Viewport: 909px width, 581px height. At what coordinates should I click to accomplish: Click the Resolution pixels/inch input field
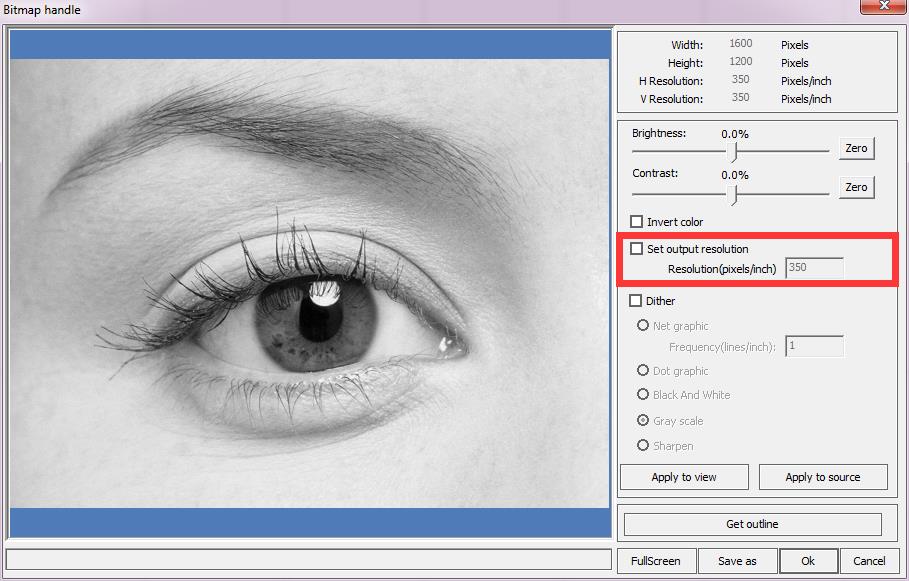click(x=814, y=268)
